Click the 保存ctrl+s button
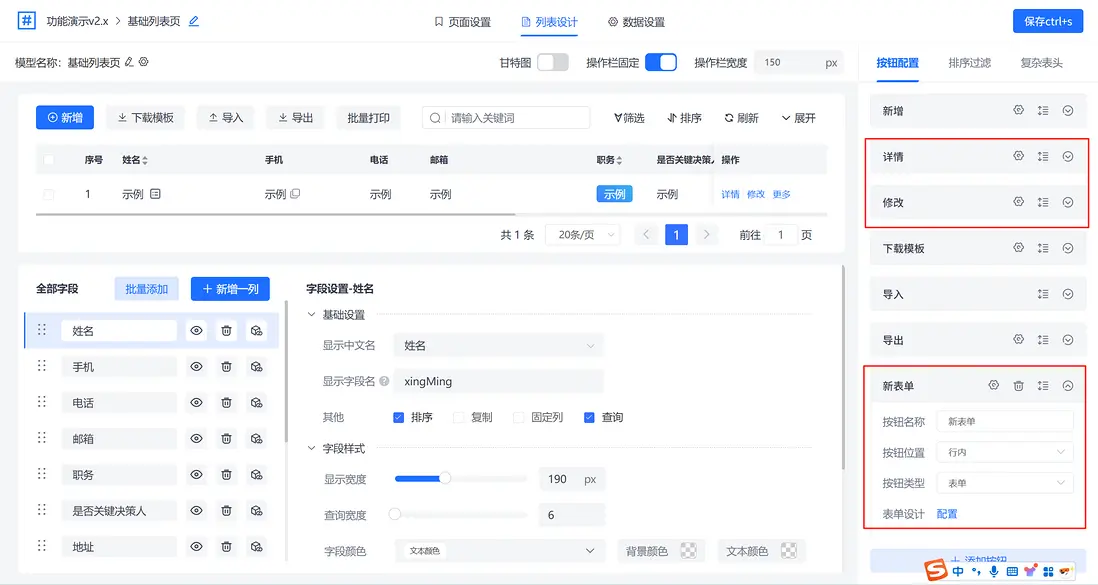Viewport: 1098px width, 585px height. click(x=1048, y=21)
